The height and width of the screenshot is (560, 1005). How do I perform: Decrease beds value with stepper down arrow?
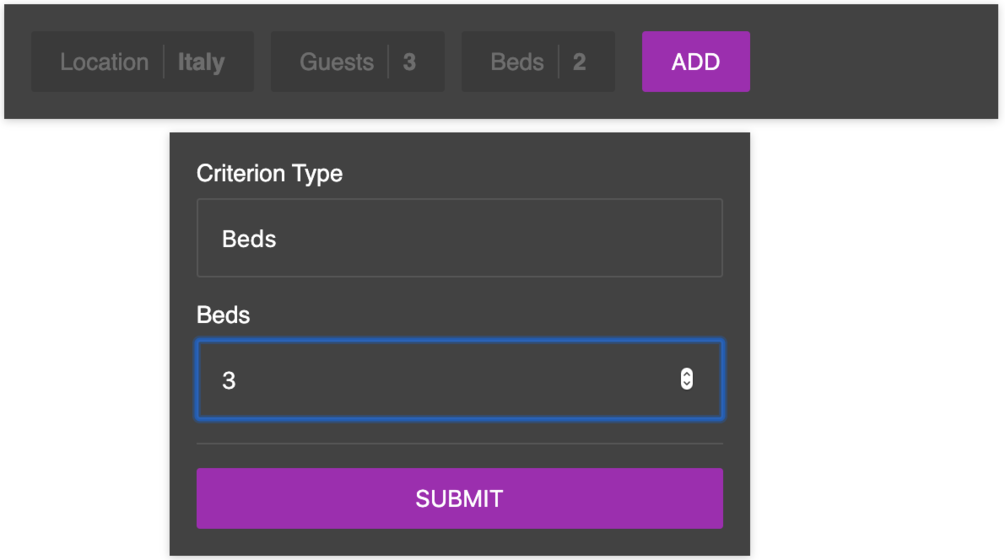click(686, 384)
